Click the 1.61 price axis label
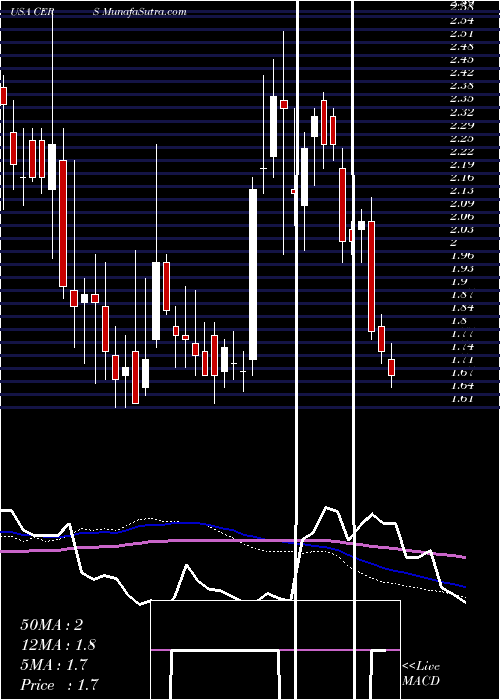The width and height of the screenshot is (500, 700). click(462, 399)
